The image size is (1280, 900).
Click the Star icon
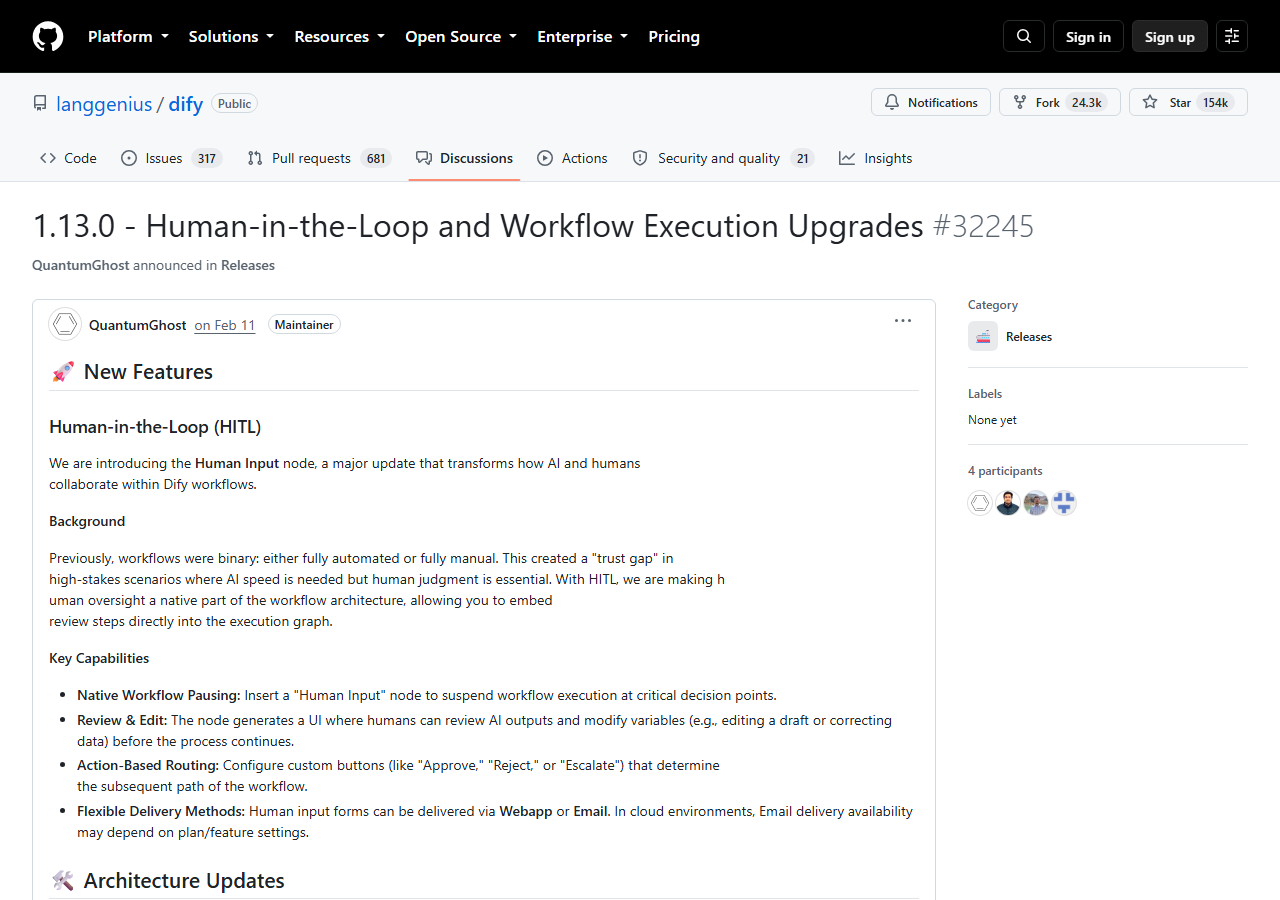[1150, 102]
